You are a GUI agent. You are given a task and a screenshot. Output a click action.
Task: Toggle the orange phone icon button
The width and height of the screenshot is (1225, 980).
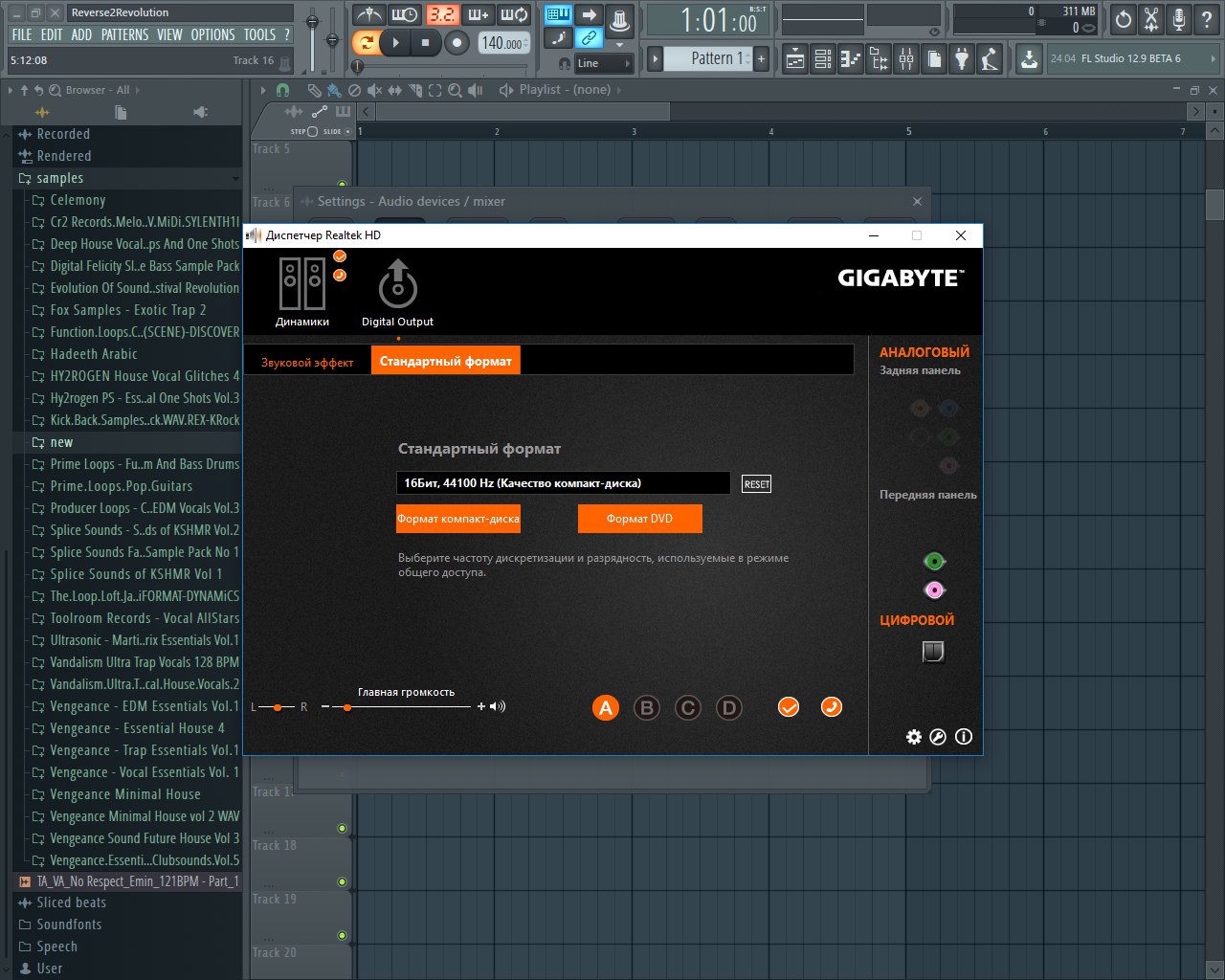point(832,707)
